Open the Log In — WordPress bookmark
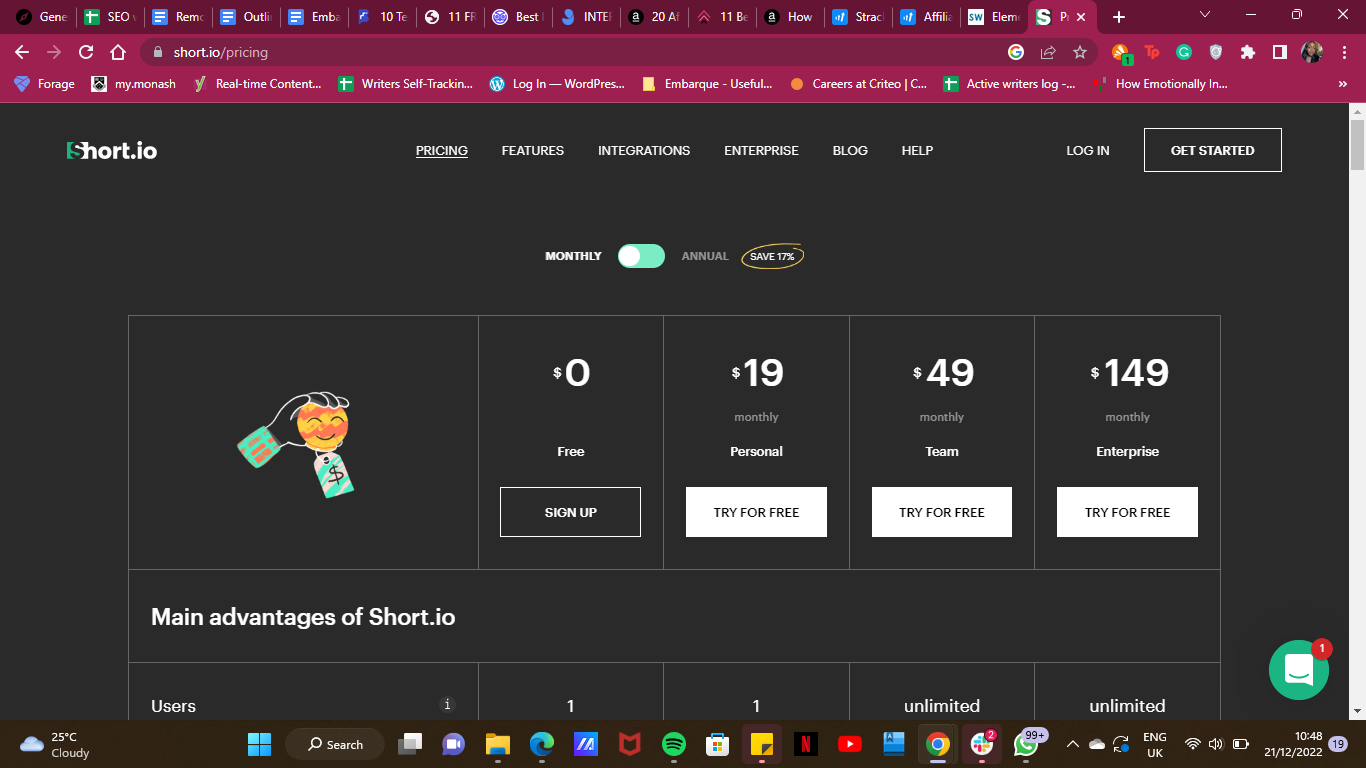Image resolution: width=1366 pixels, height=768 pixels. tap(557, 84)
